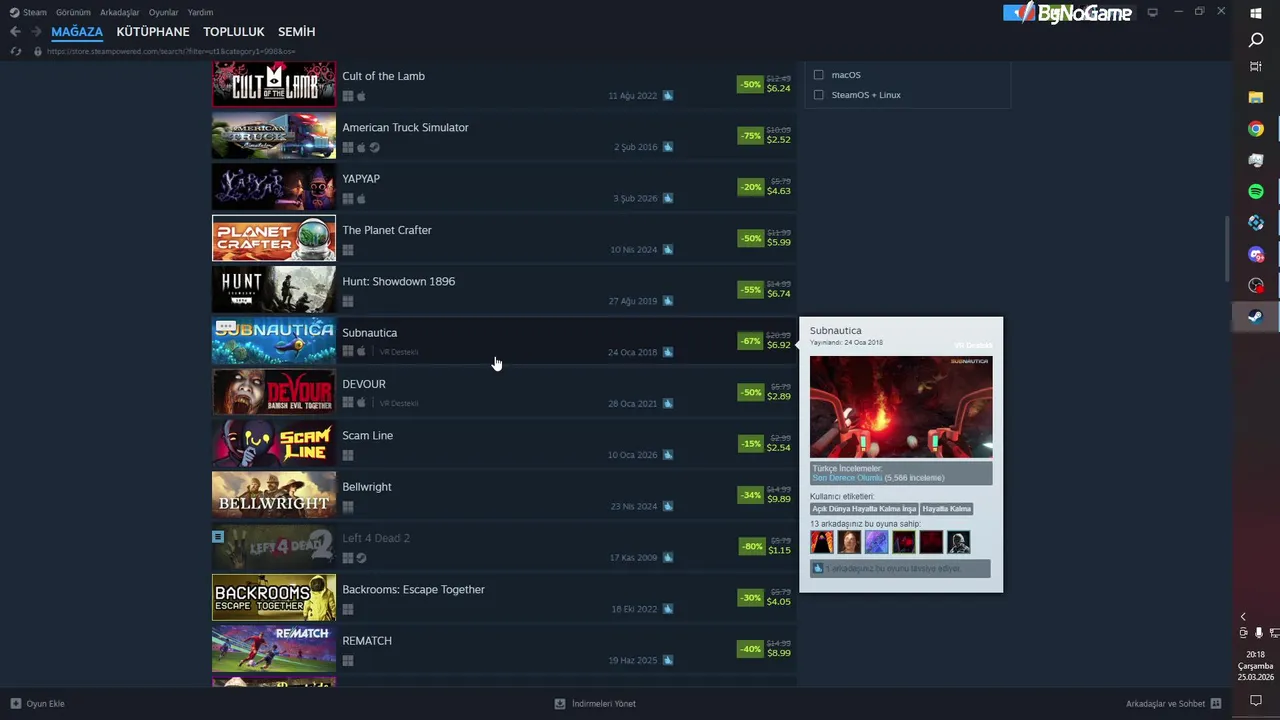Viewport: 1280px width, 720px height.
Task: Click the Hayatta Kalma tag
Action: (x=946, y=509)
